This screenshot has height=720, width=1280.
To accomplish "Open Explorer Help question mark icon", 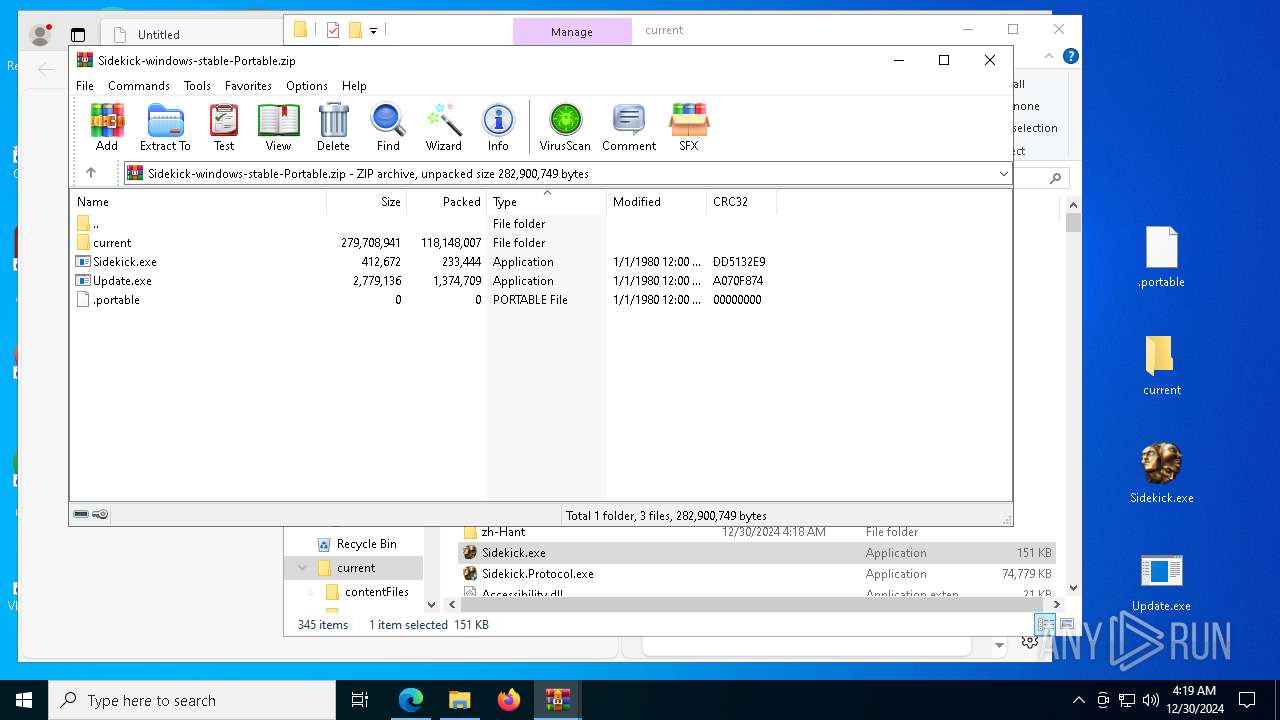I will (x=1070, y=57).
